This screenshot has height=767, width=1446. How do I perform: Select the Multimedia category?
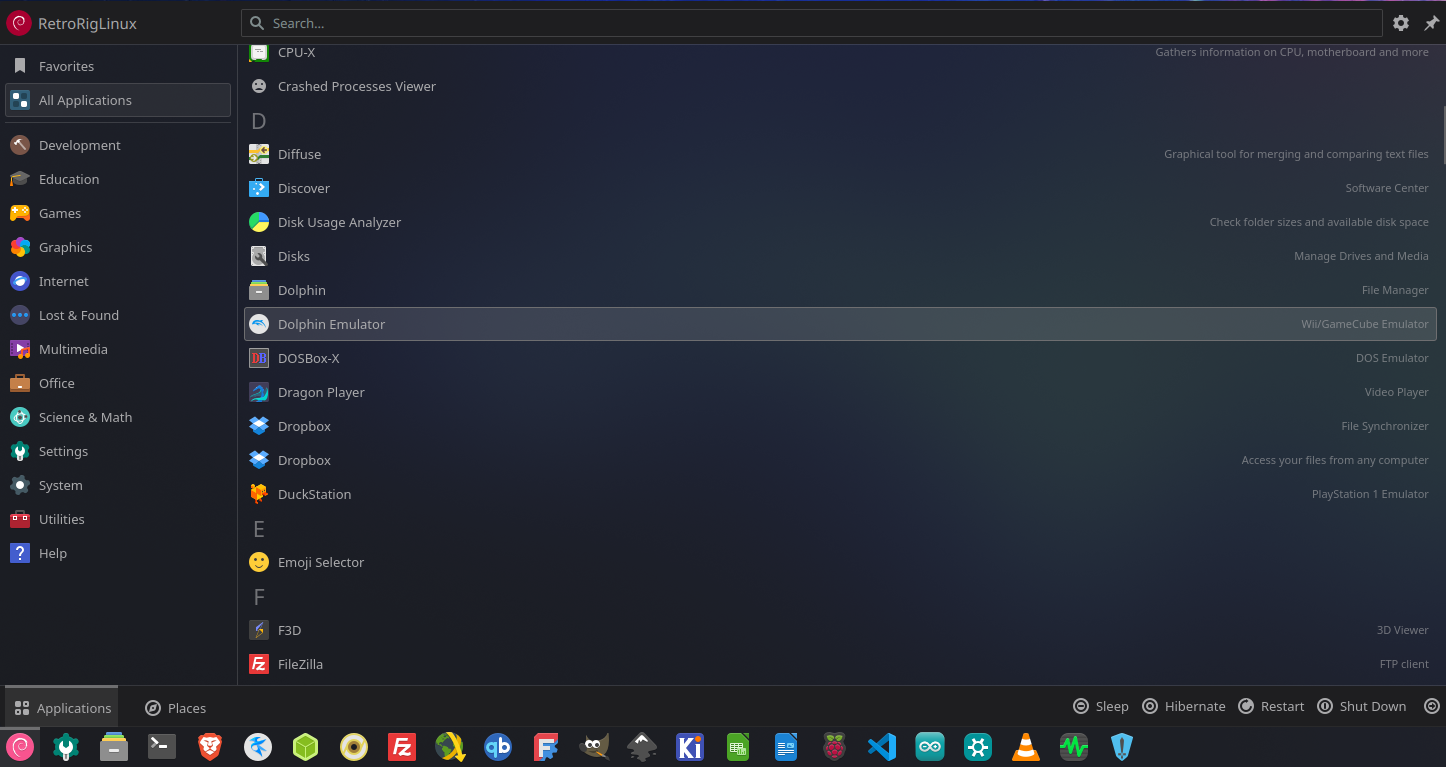[x=73, y=349]
